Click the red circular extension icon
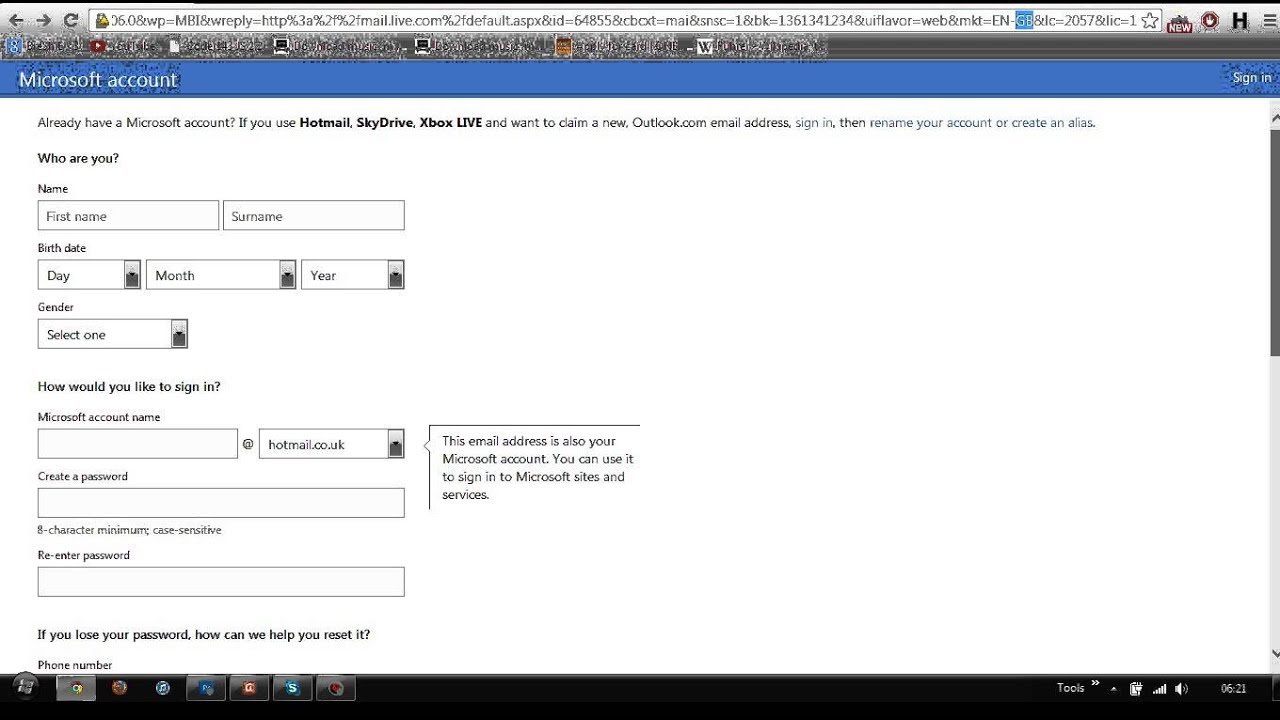This screenshot has width=1280, height=720. [1210, 20]
